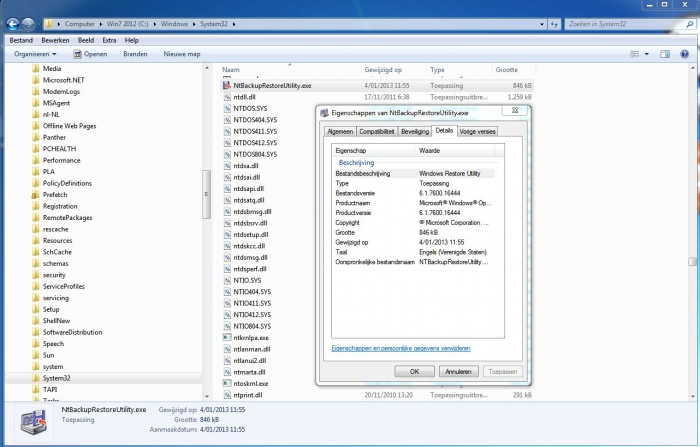Click the NTDOS.SYS file icon
The width and height of the screenshot is (700, 447).
[x=227, y=109]
